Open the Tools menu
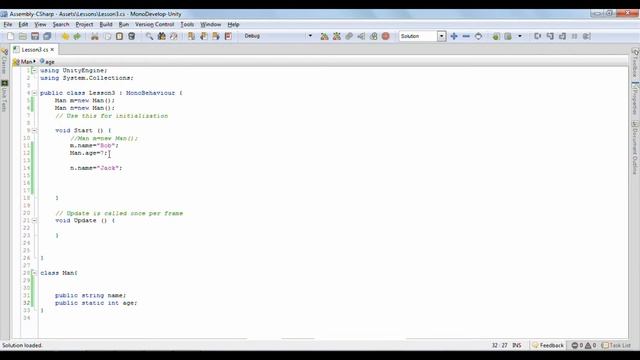The height and width of the screenshot is (360, 640). [x=187, y=24]
